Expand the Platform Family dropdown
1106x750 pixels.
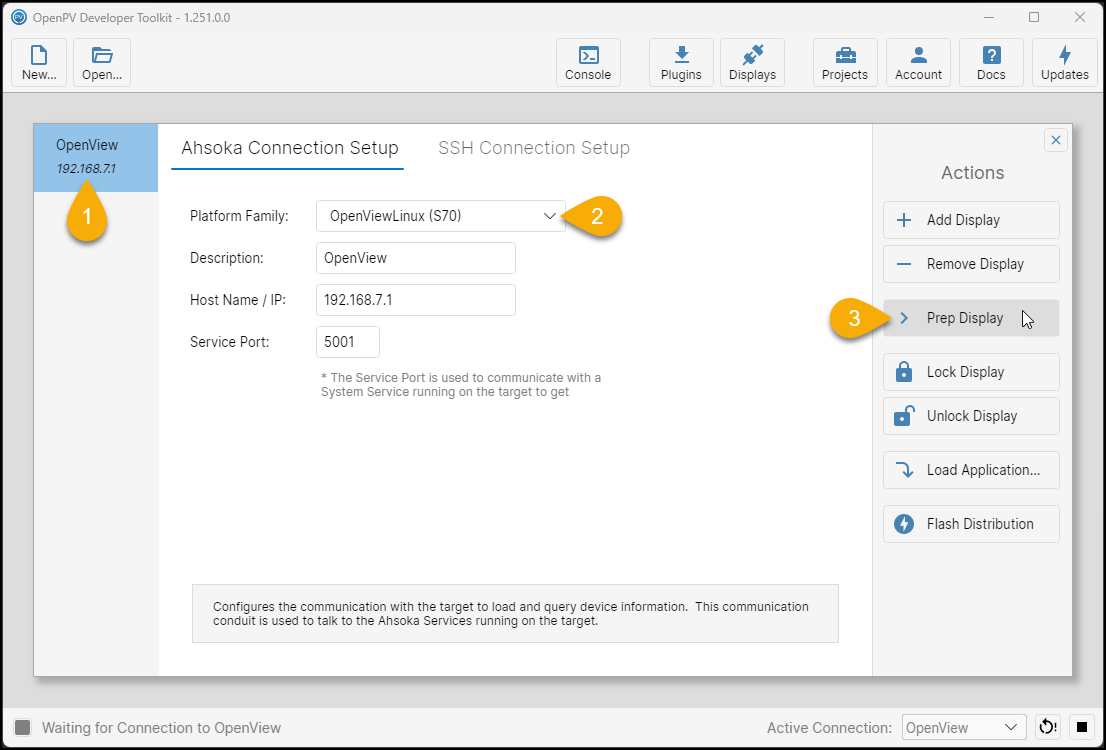point(441,216)
